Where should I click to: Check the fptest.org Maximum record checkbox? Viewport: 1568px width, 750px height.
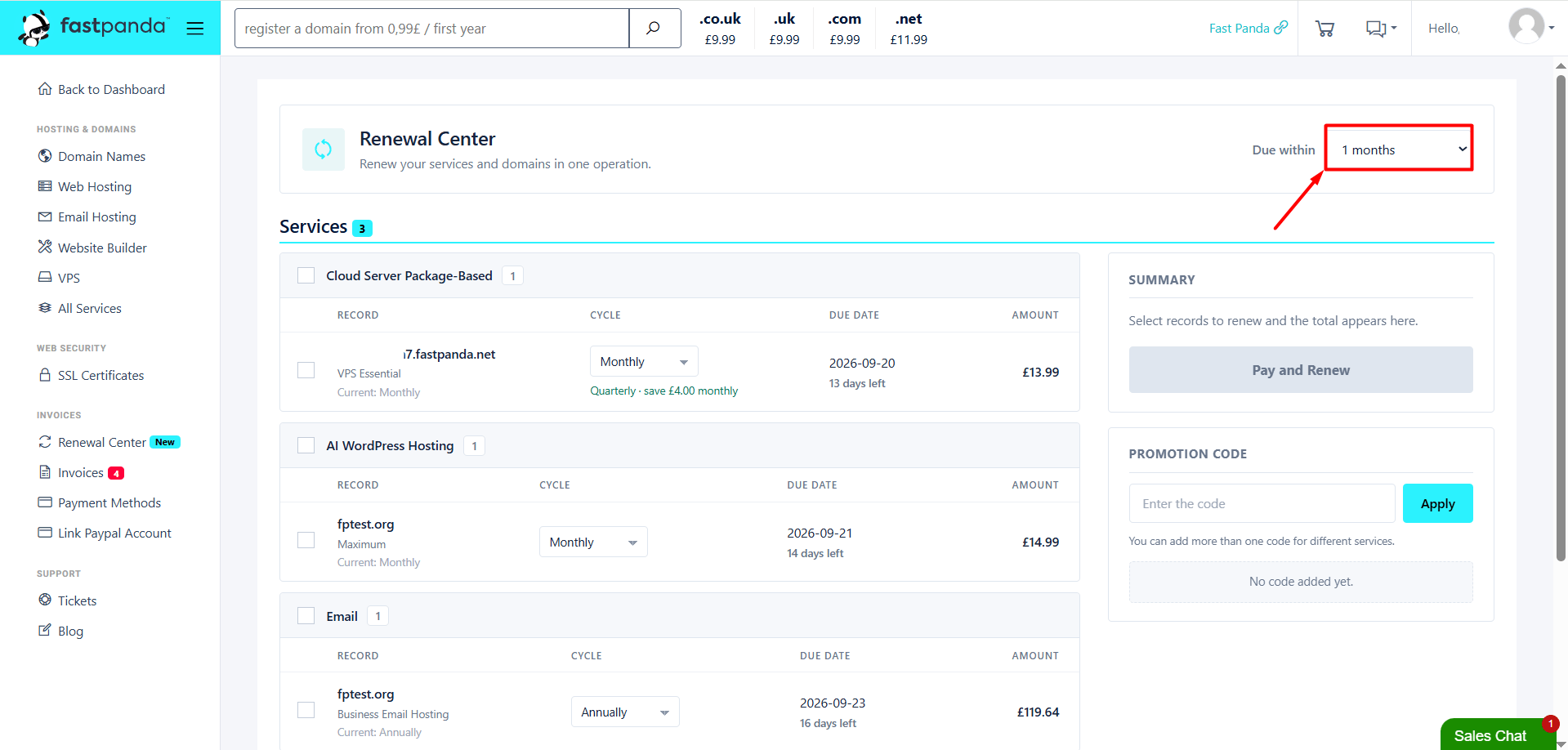pos(306,540)
